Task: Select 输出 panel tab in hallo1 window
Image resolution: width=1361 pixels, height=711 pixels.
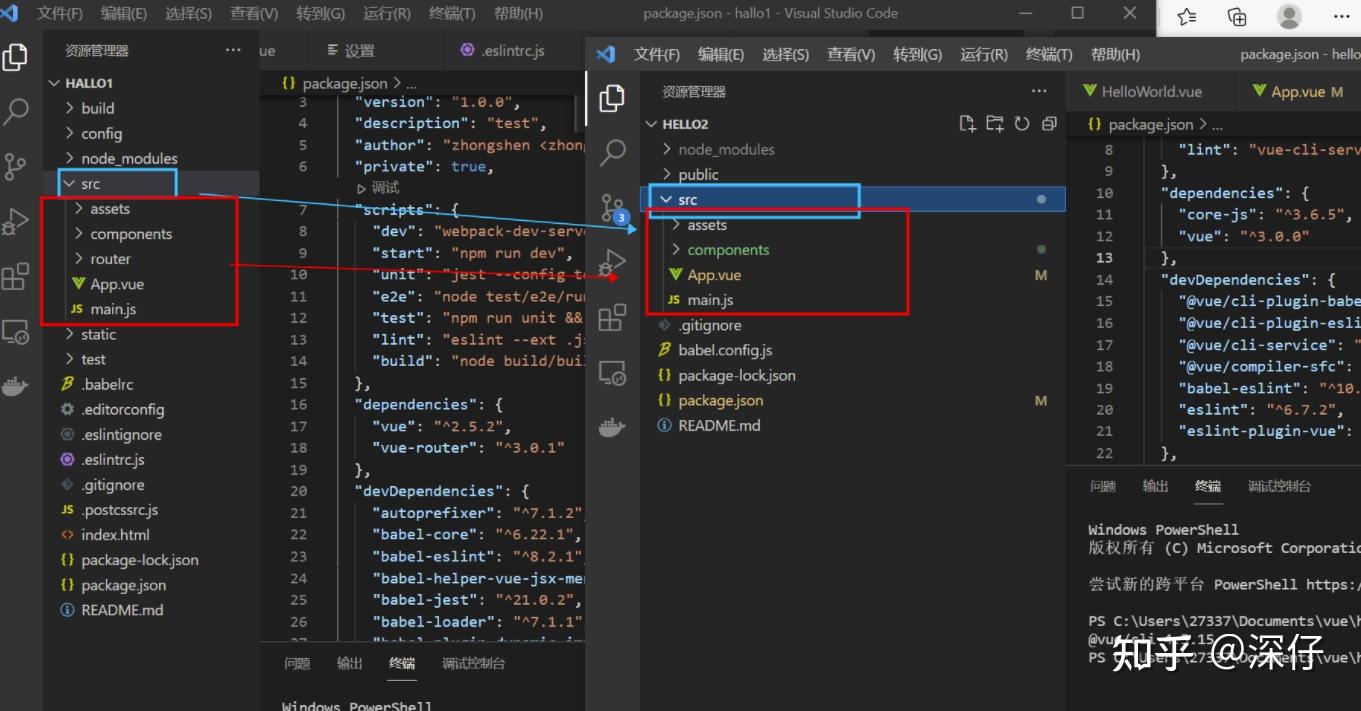Action: [x=350, y=663]
